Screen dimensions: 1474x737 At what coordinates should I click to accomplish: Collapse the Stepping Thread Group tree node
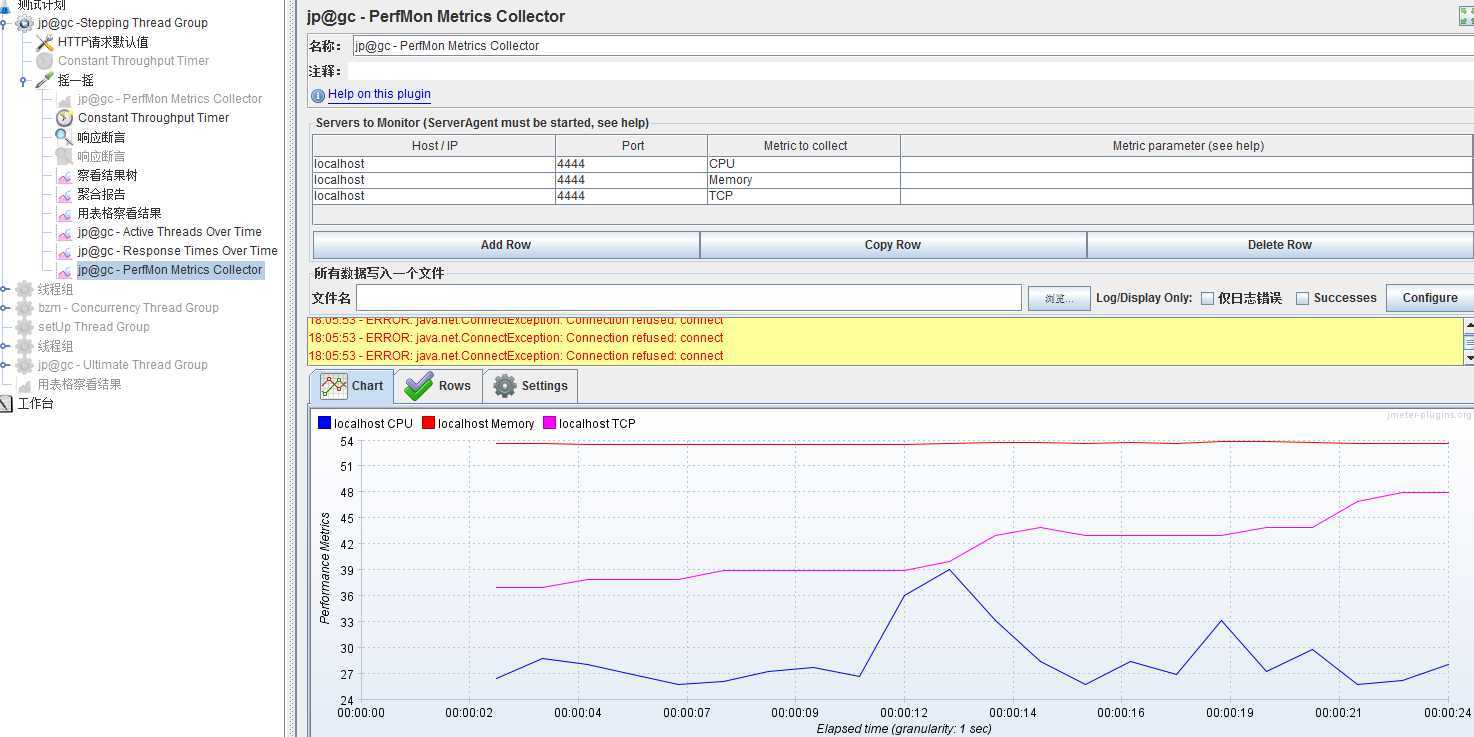(x=5, y=23)
